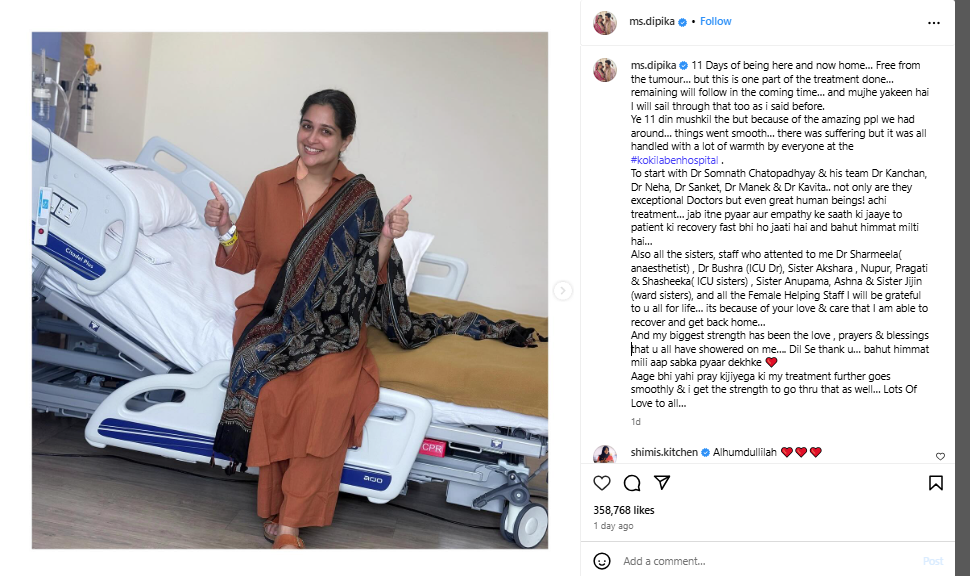Screen dimensions: 970x576
Task: Open caption author avatar picture
Action: [605, 70]
